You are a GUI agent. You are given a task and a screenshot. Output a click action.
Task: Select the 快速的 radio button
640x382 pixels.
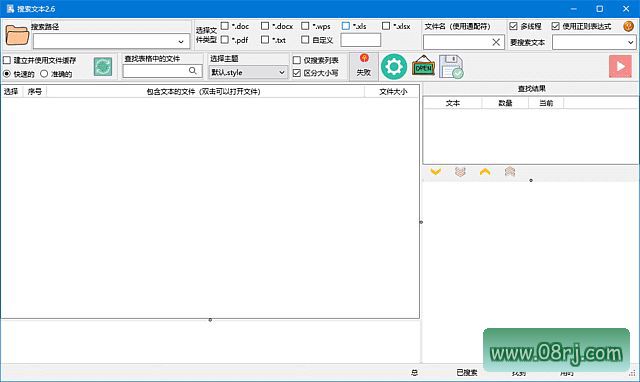7,74
